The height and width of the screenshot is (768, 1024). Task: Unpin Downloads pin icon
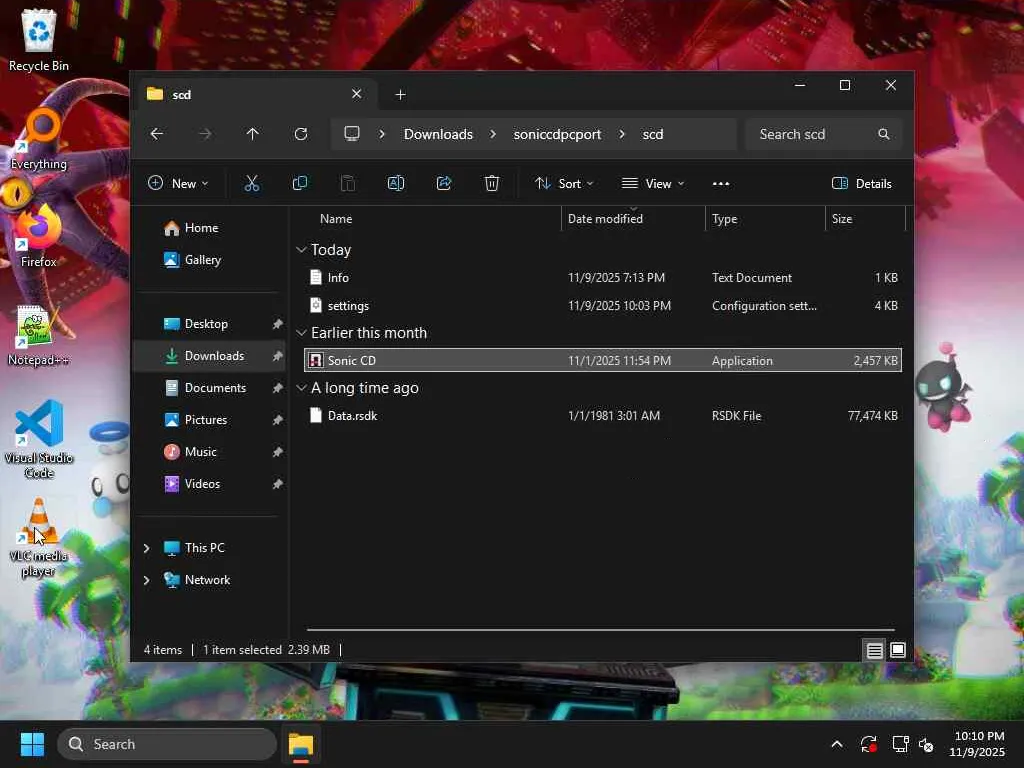pyautogui.click(x=278, y=356)
